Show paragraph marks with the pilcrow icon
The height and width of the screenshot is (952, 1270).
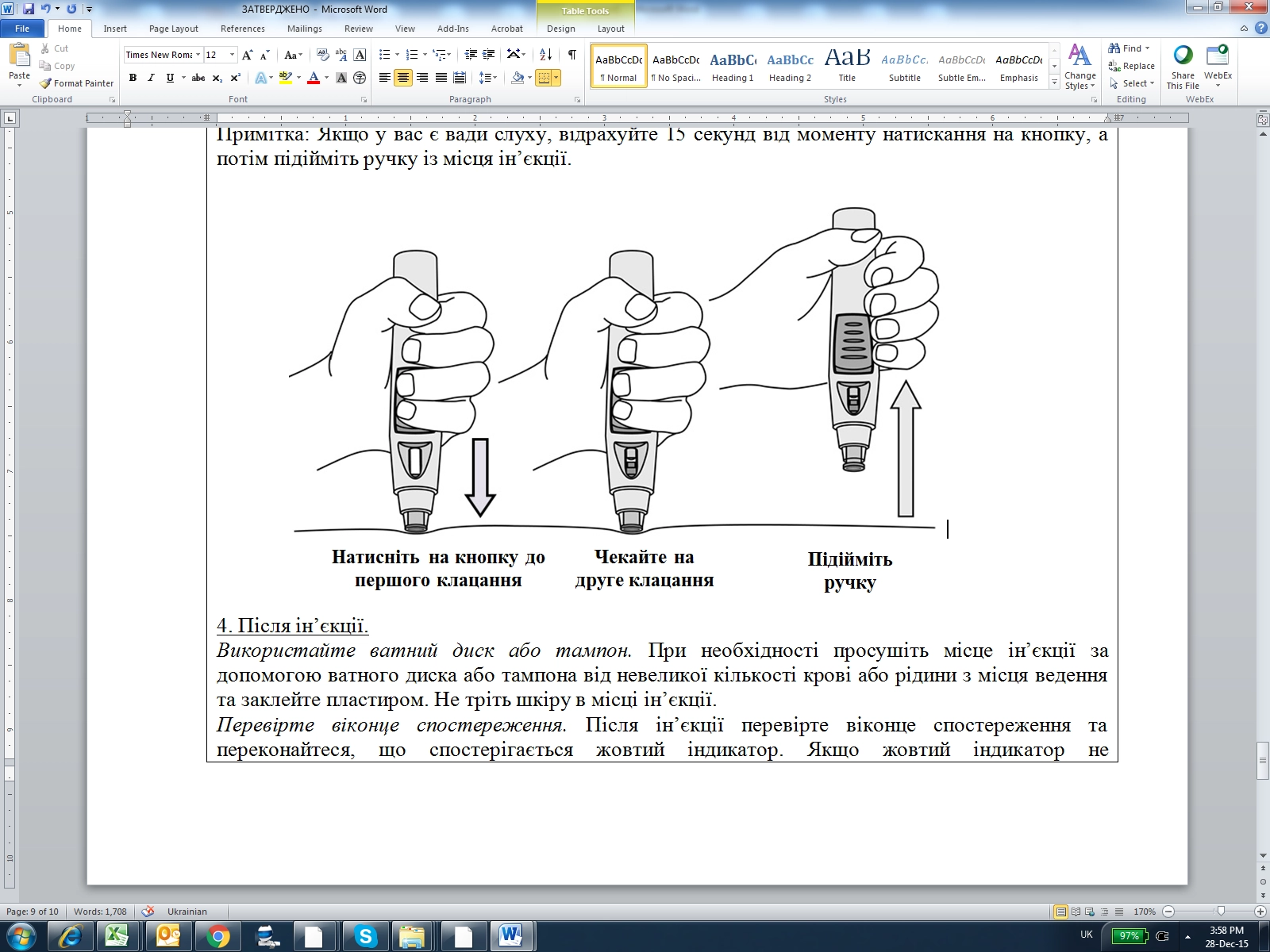(571, 55)
